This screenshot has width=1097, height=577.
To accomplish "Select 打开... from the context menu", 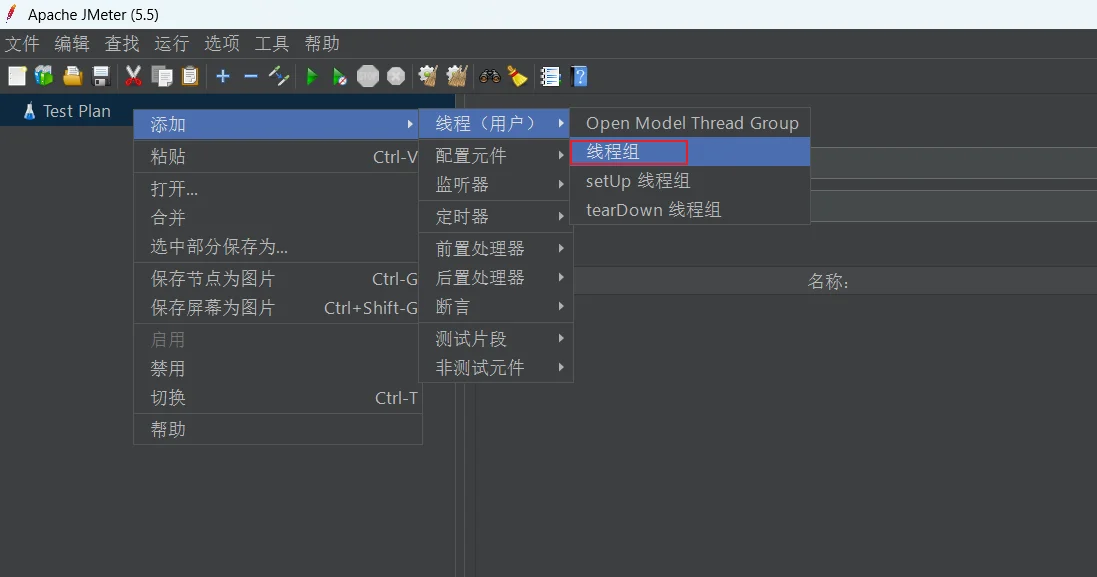I will point(278,188).
